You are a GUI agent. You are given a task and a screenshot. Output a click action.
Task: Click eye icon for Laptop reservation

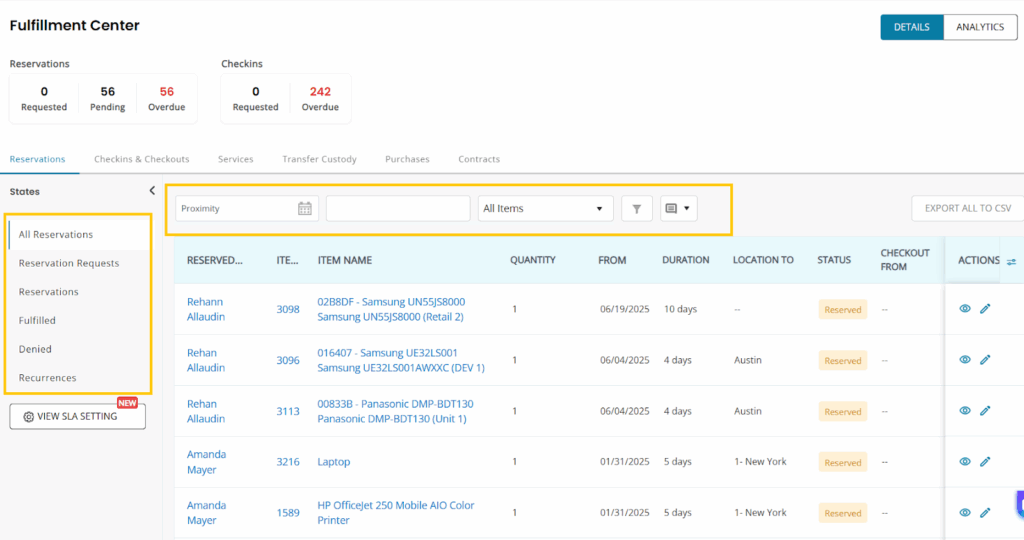965,462
